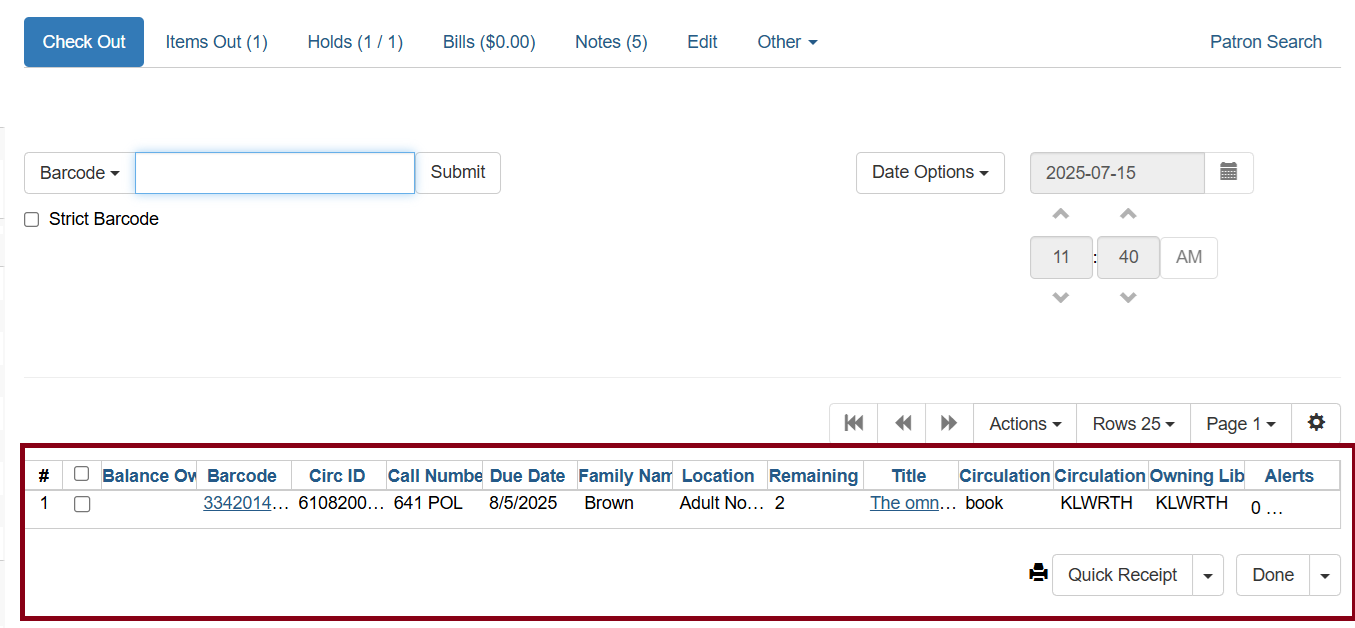The image size is (1355, 628).
Task: Open the Bills tab
Action: [489, 42]
